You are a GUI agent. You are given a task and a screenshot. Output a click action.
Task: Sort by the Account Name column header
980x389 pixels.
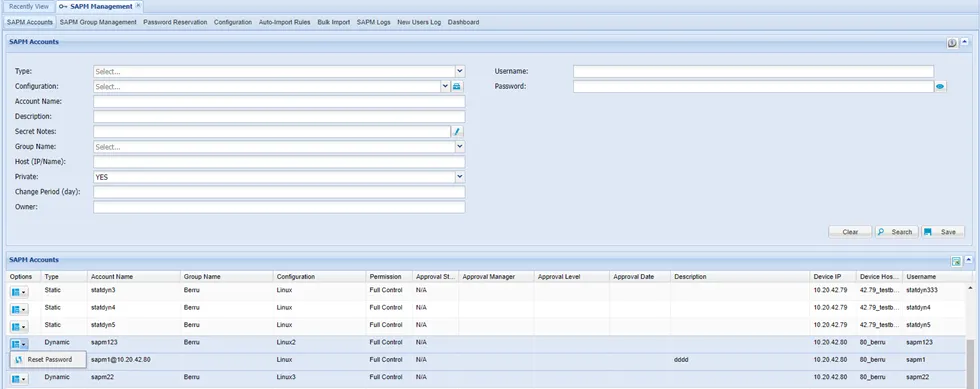click(134, 276)
